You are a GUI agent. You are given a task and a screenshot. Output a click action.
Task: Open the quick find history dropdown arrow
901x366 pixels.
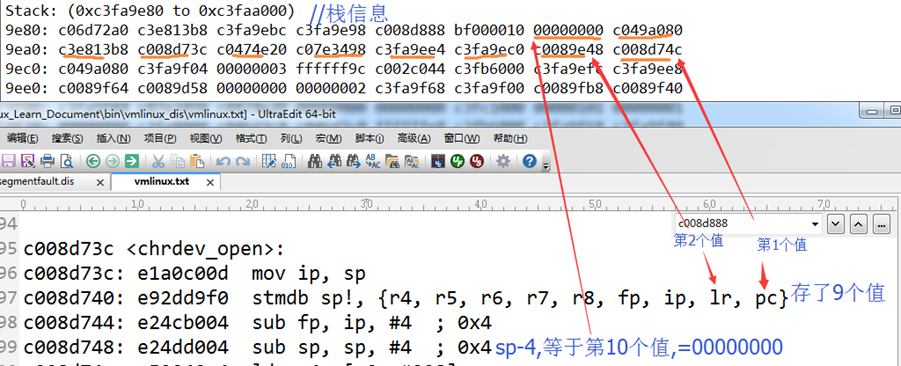[815, 224]
